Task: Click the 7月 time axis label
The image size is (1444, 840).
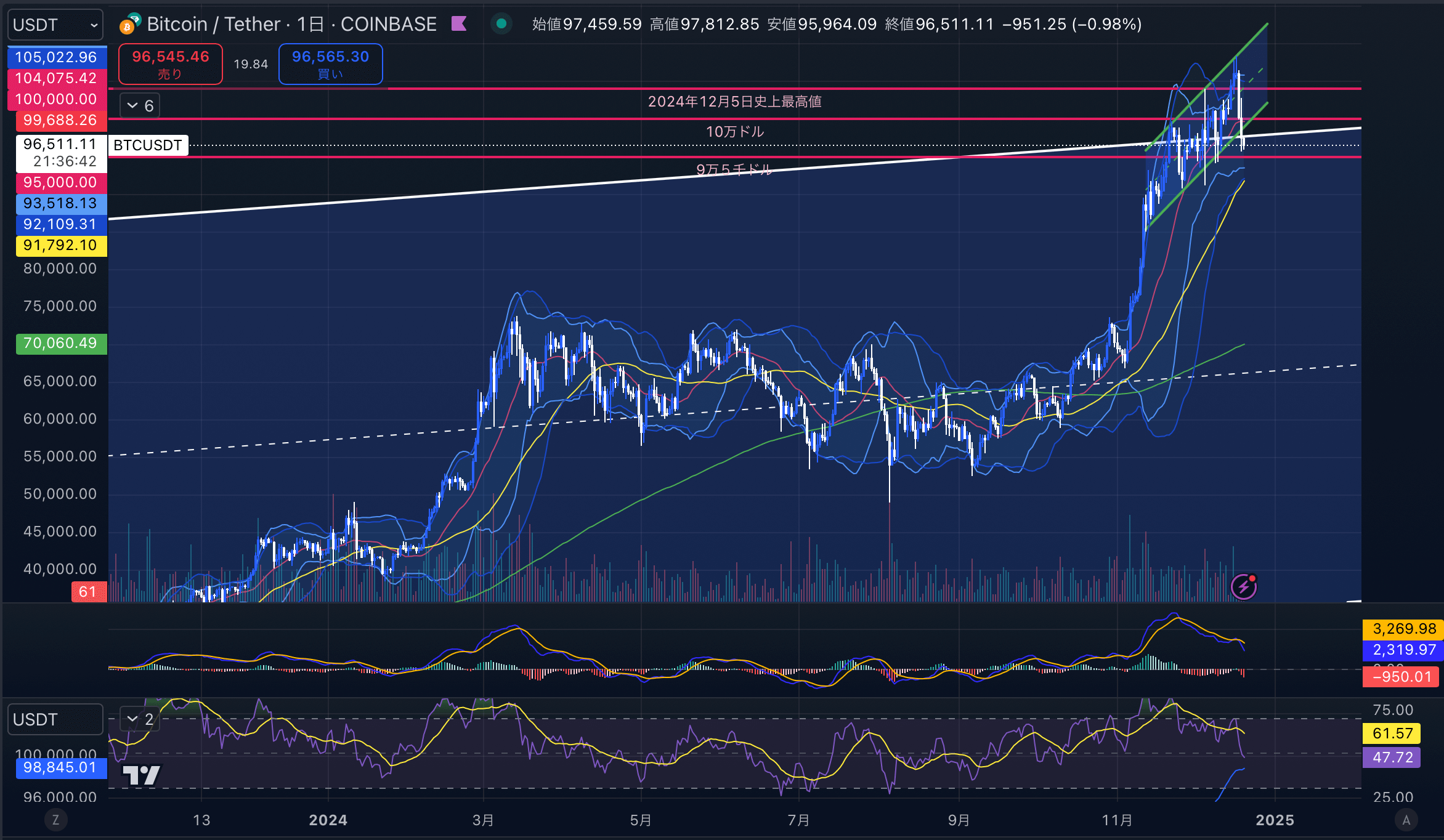Action: point(798,820)
